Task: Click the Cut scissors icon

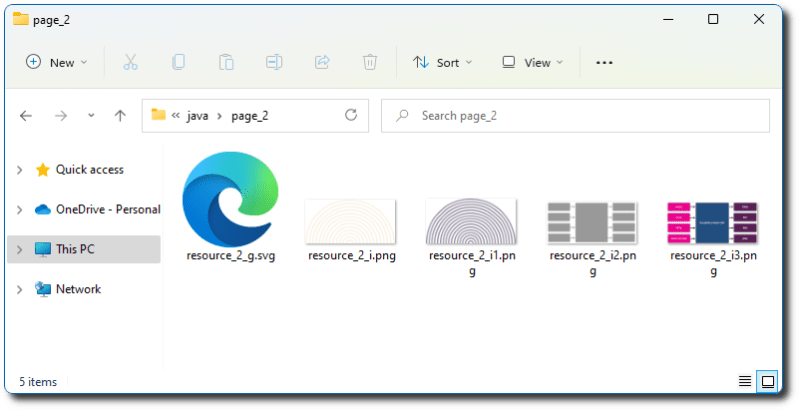Action: pyautogui.click(x=130, y=62)
